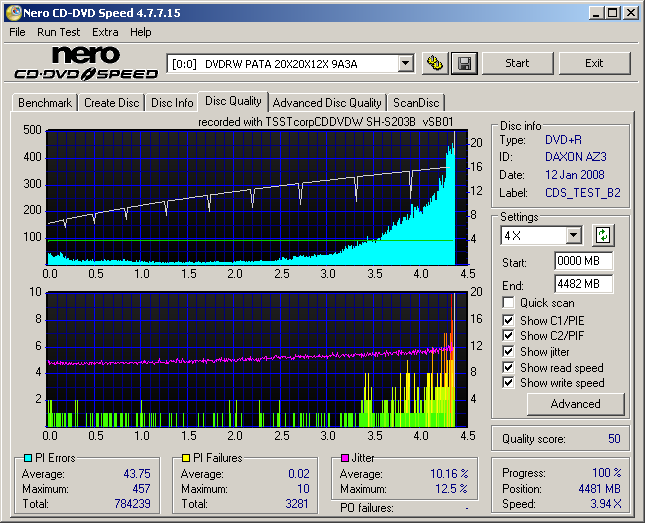The width and height of the screenshot is (645, 523).
Task: Toggle Show read speed checkbox
Action: click(x=508, y=367)
